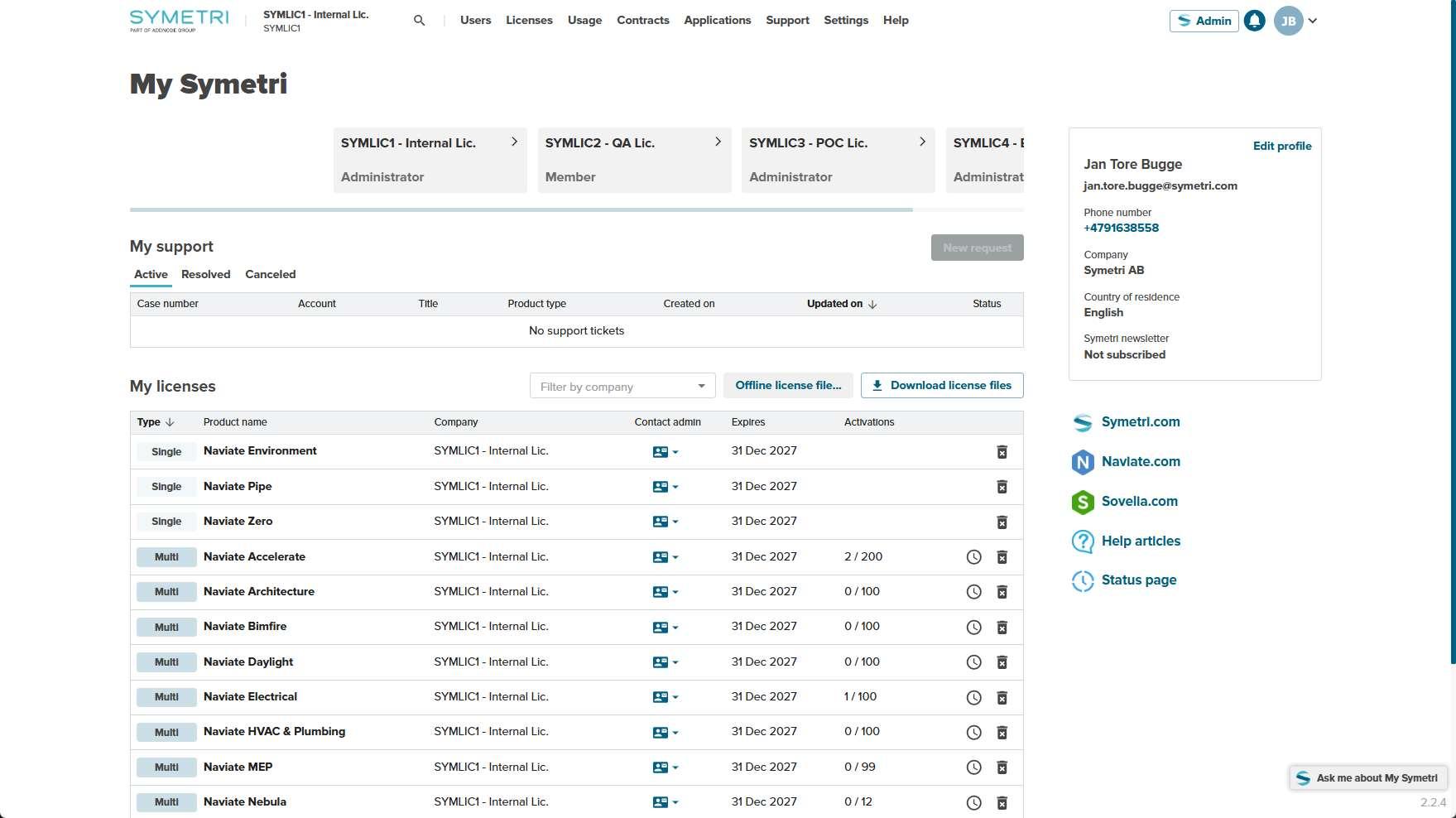Open the Licenses menu
This screenshot has width=1456, height=818.
coord(529,20)
